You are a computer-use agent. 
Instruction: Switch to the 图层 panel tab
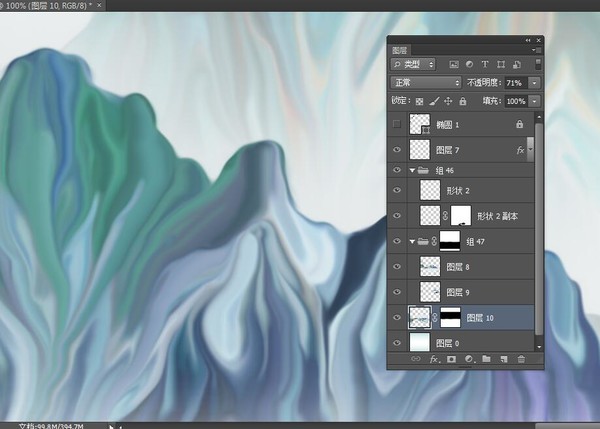(399, 50)
